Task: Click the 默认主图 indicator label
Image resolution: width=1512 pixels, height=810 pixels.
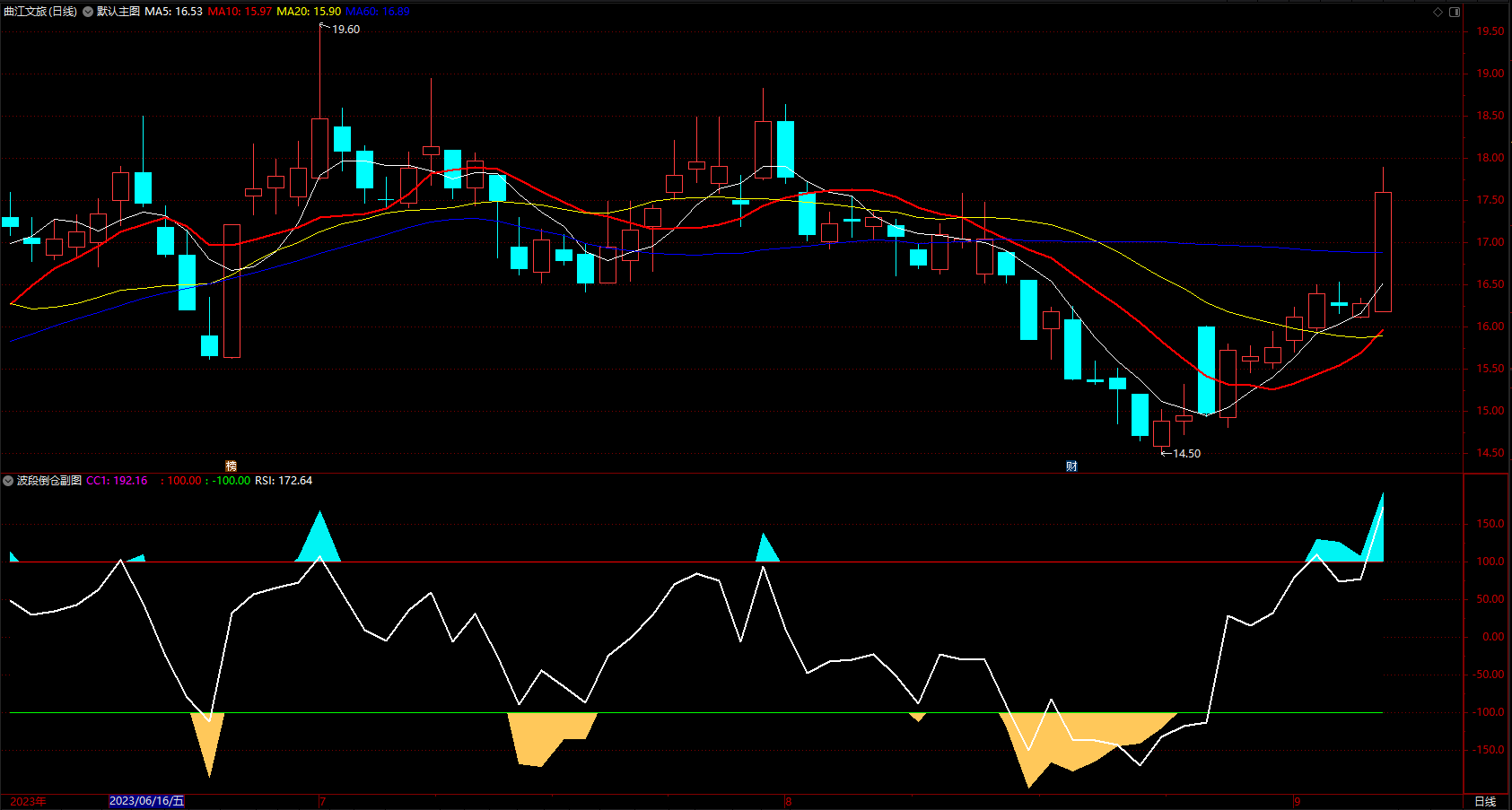Action: pos(118,12)
